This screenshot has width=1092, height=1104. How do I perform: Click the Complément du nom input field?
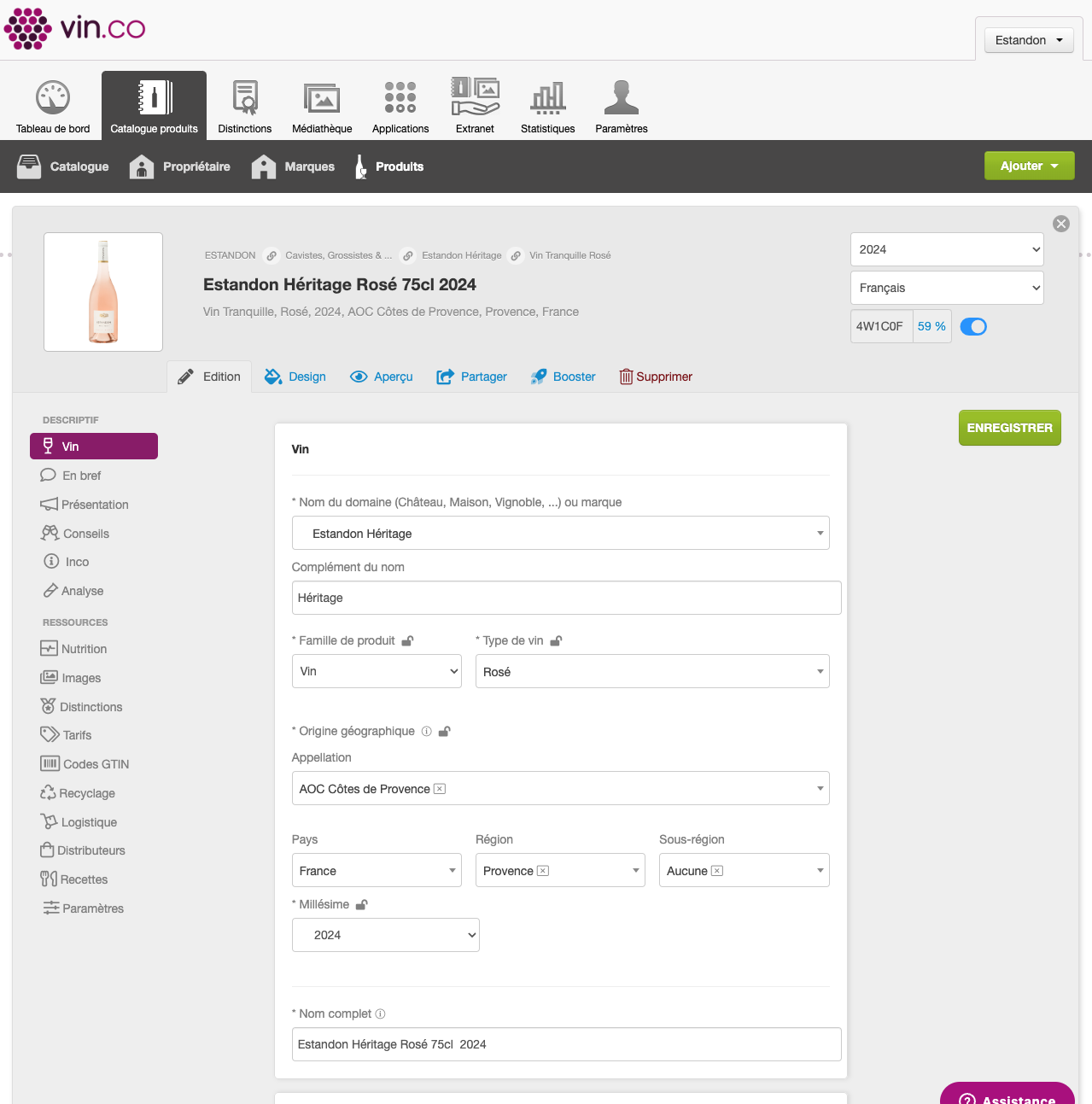coord(566,598)
